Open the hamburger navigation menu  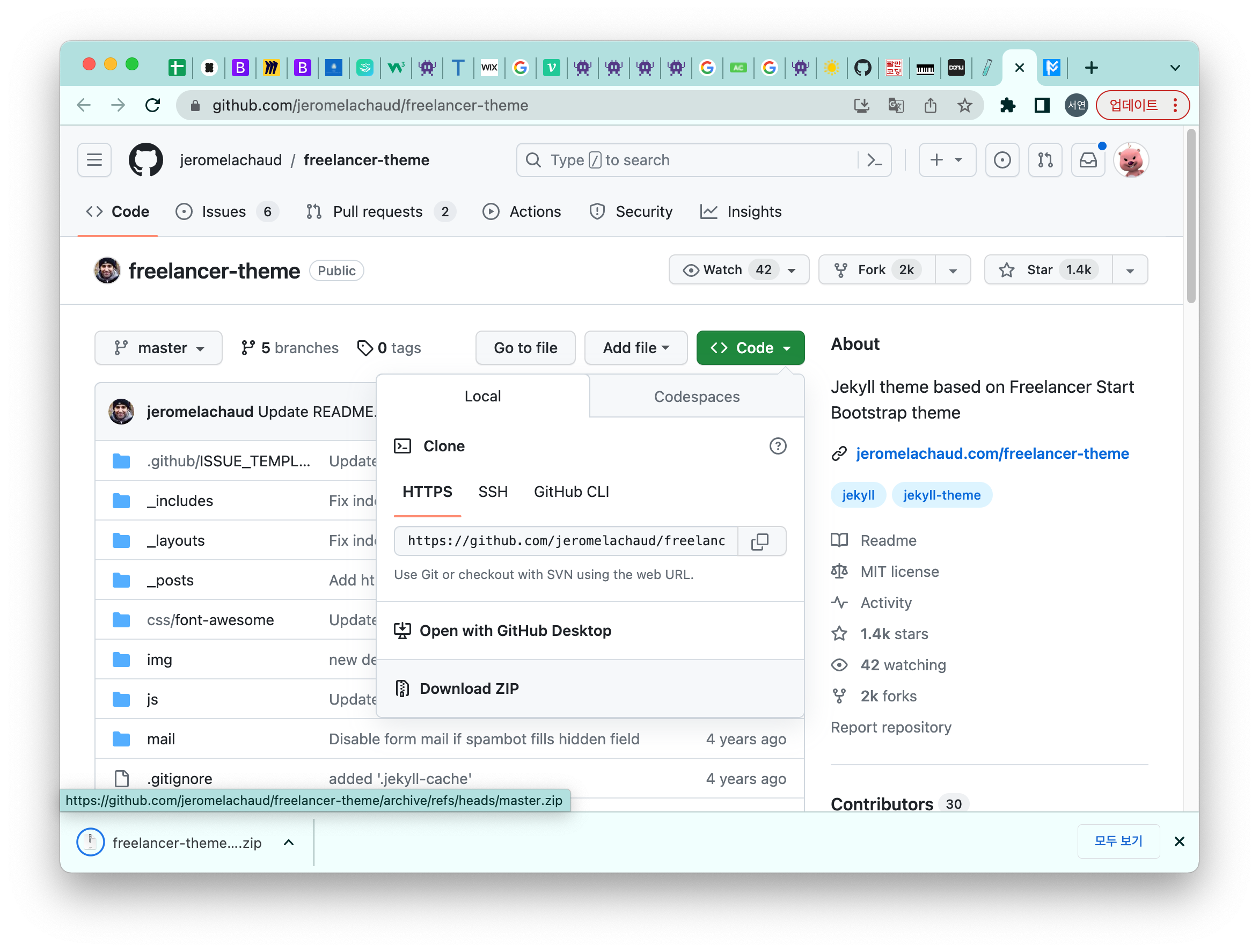point(94,160)
